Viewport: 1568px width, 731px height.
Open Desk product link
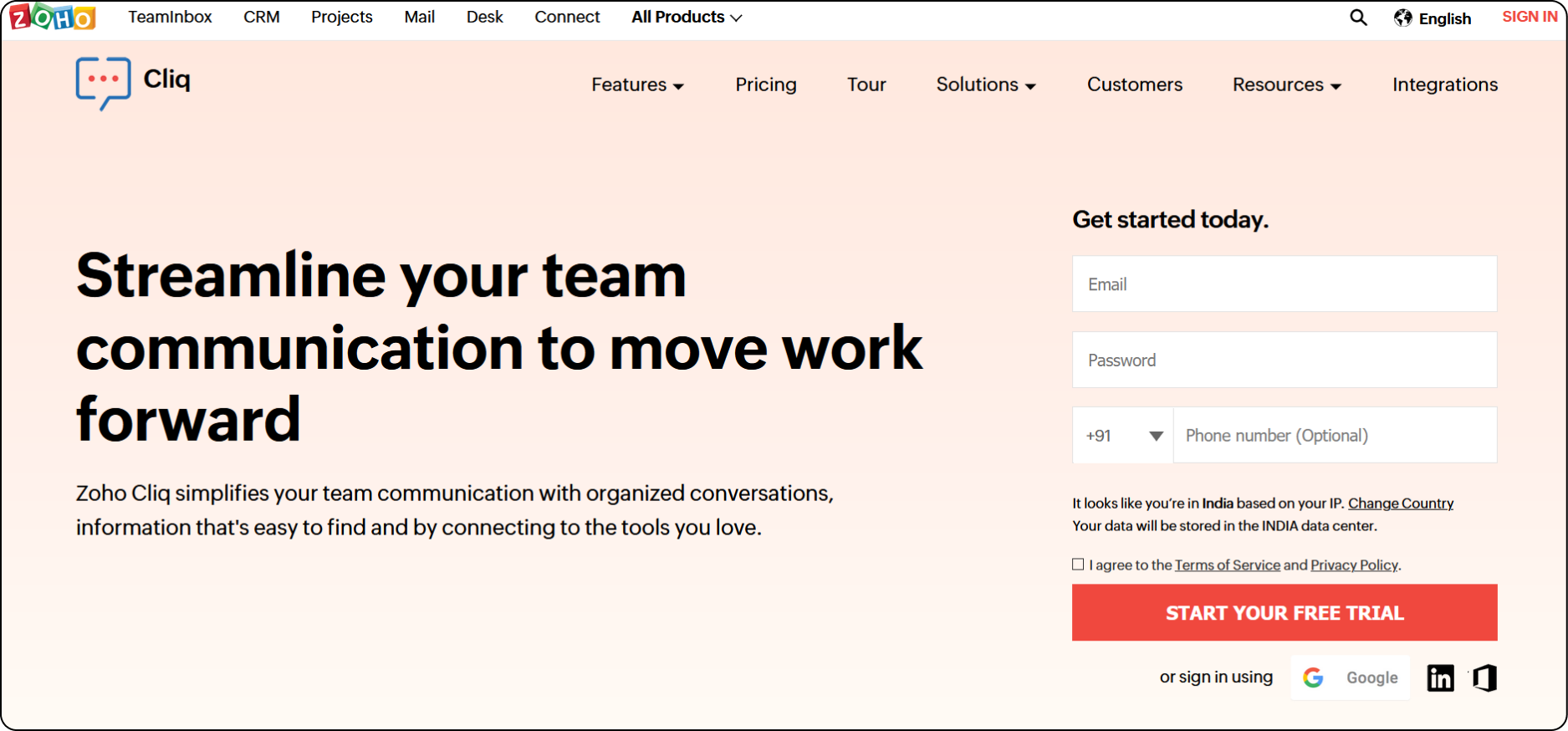pos(485,17)
